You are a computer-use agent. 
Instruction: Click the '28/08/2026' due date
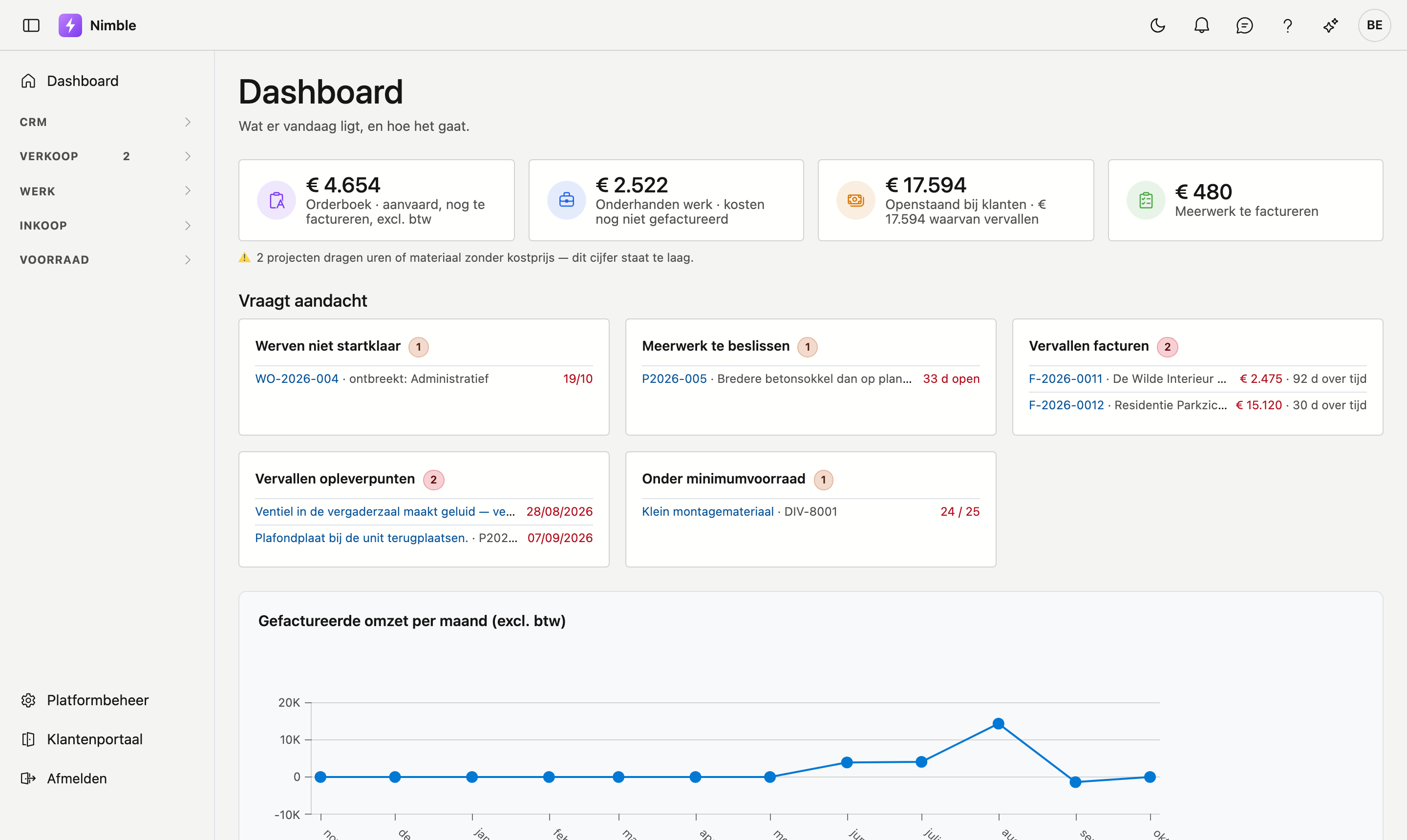pos(559,512)
